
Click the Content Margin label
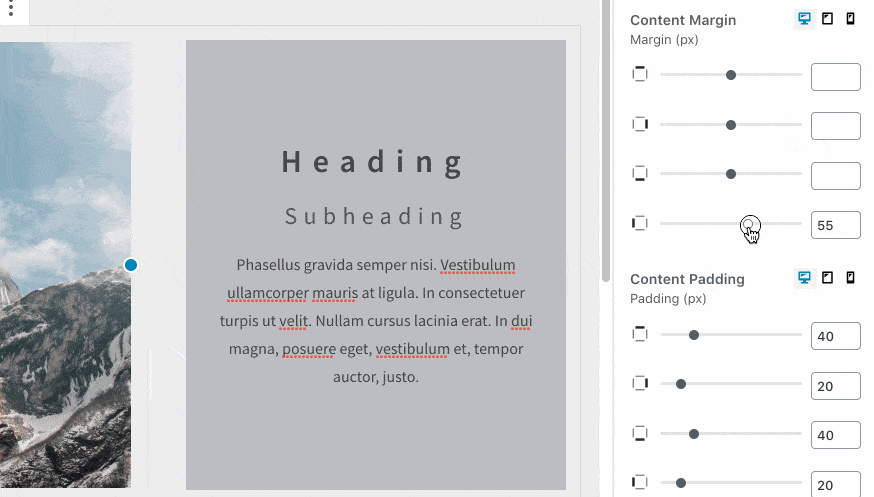pos(683,20)
